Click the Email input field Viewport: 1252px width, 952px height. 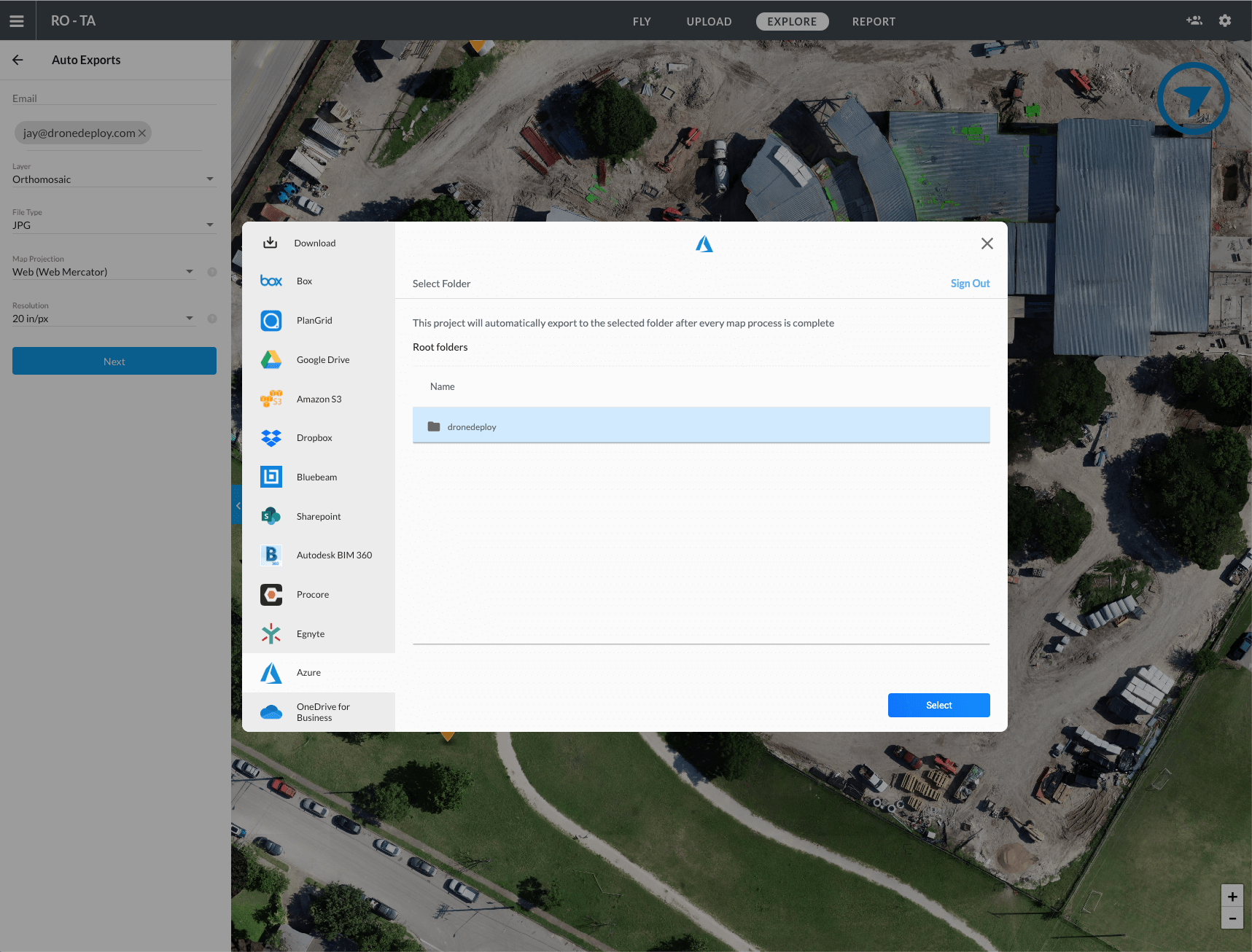tap(114, 99)
